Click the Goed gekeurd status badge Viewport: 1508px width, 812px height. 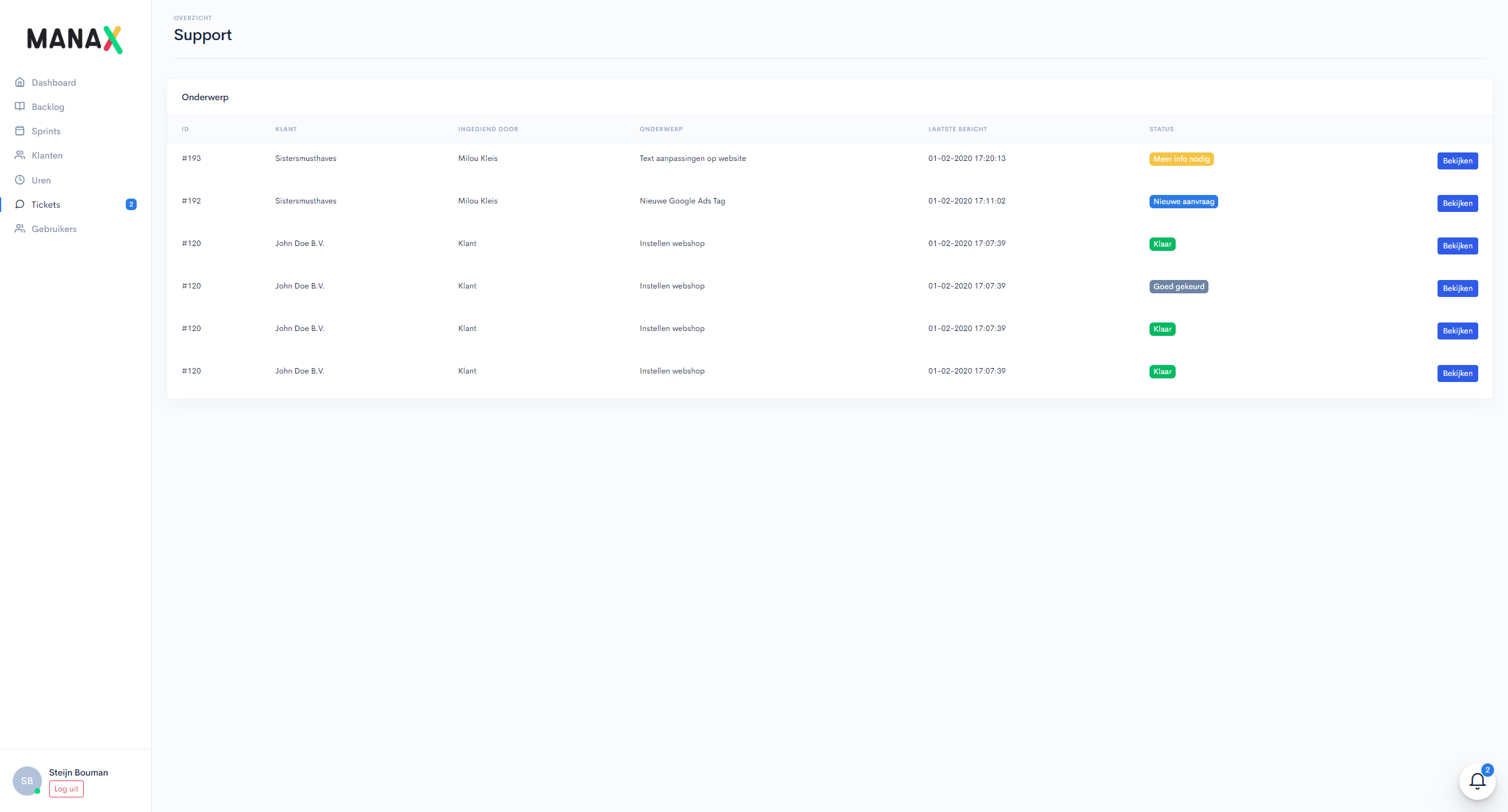(x=1179, y=287)
